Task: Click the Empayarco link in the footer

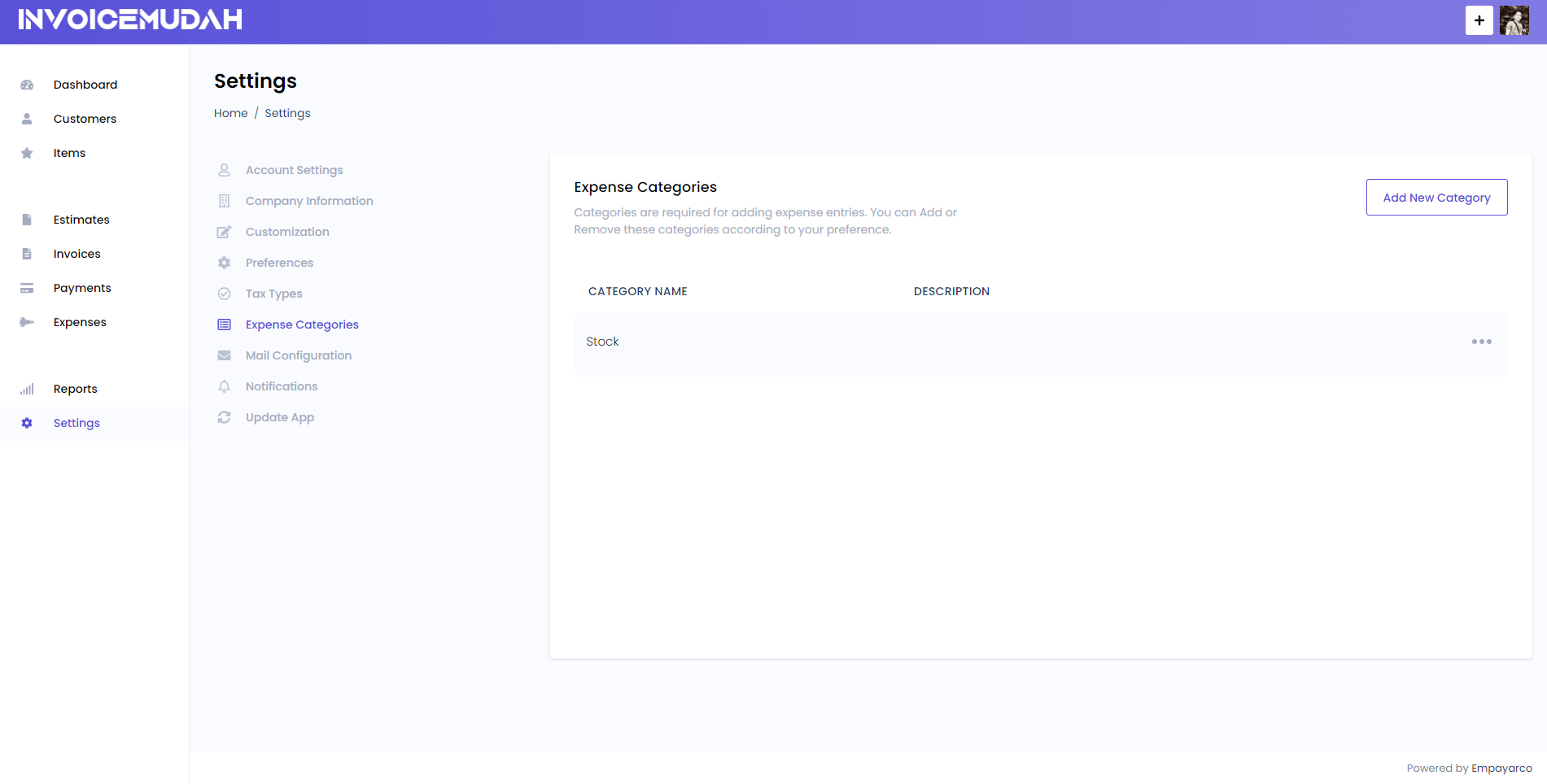Action: pos(1501,768)
